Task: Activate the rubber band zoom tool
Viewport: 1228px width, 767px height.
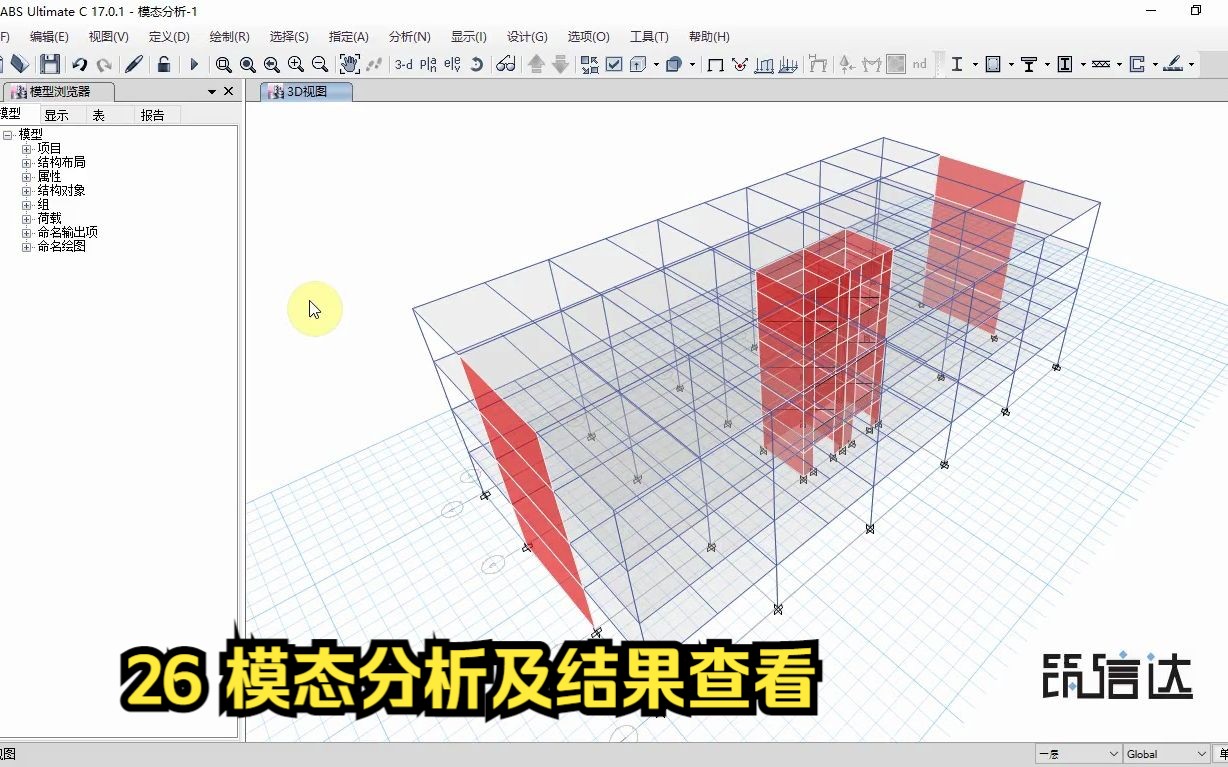Action: click(x=224, y=64)
